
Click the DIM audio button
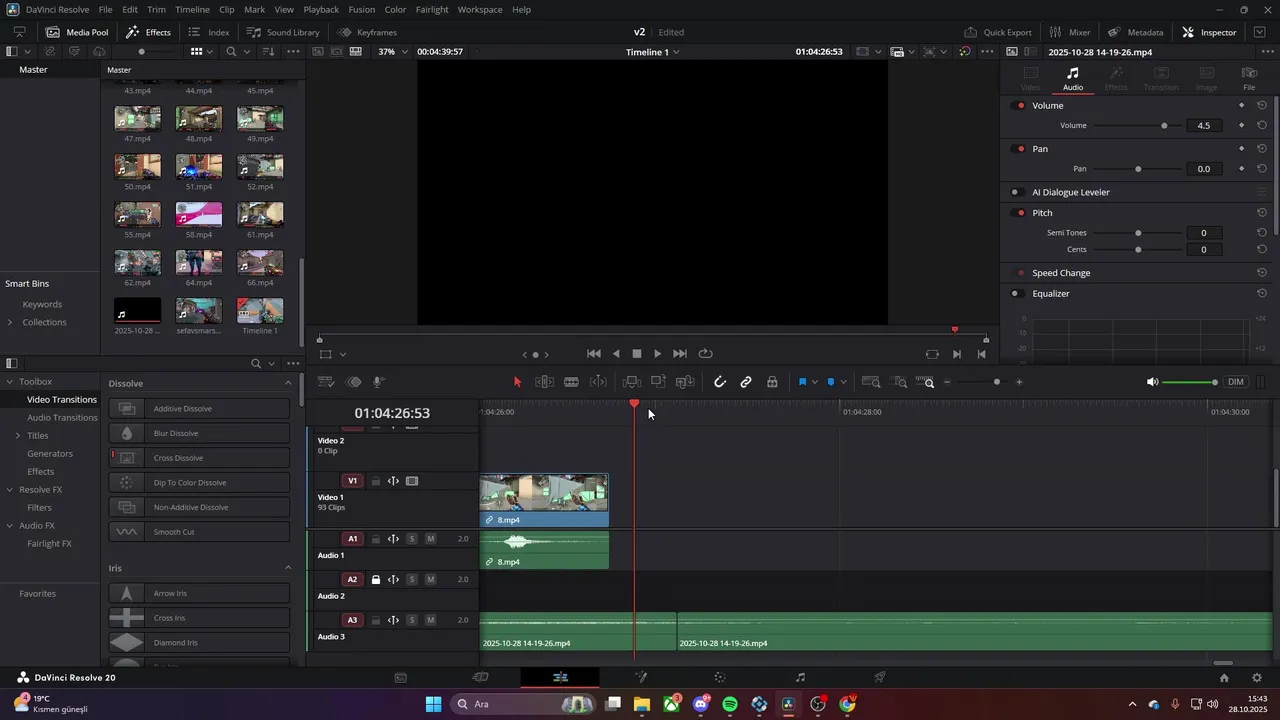pyautogui.click(x=1236, y=382)
